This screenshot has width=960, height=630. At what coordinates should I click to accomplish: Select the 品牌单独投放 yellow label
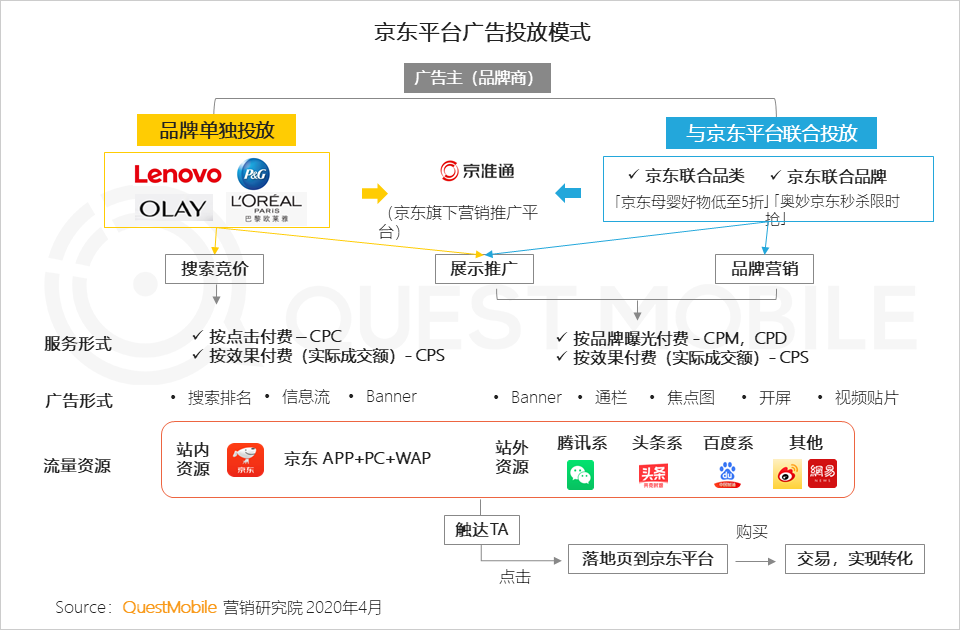(x=217, y=130)
